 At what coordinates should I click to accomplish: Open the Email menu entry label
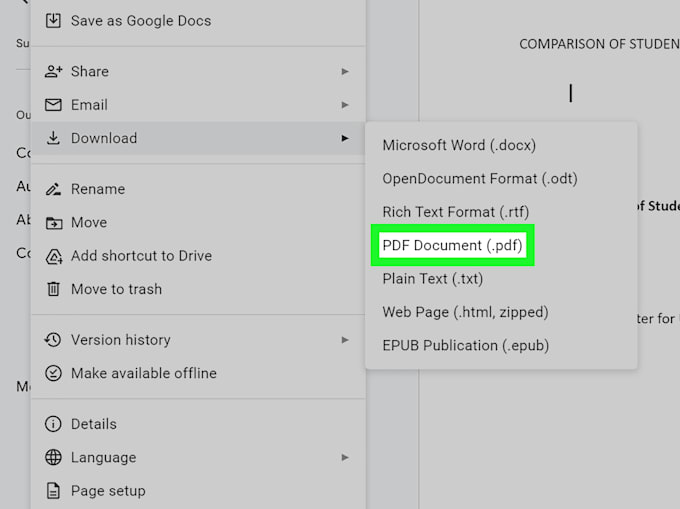[x=89, y=104]
